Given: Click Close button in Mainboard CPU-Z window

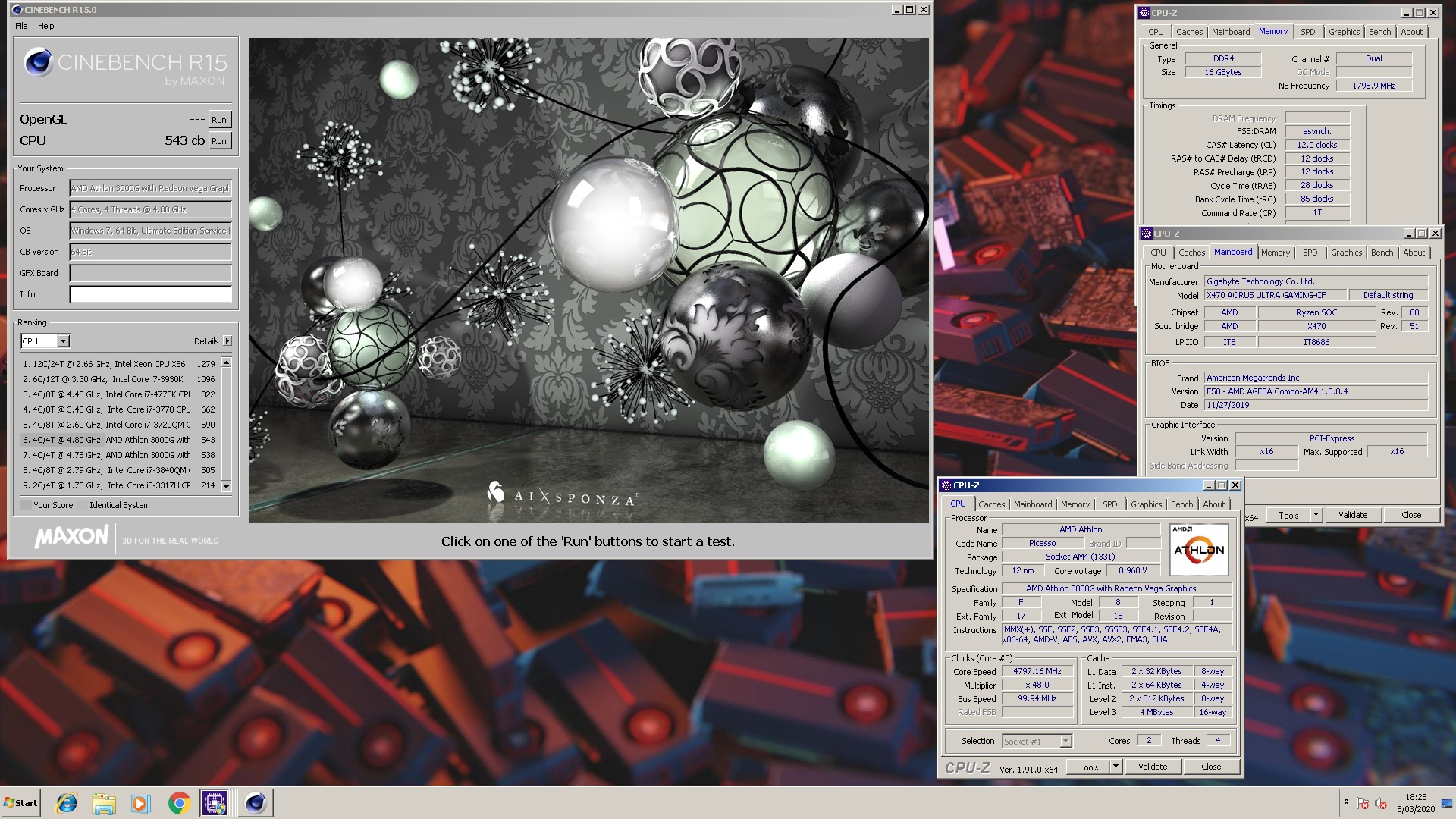Looking at the screenshot, I should click(x=1411, y=515).
